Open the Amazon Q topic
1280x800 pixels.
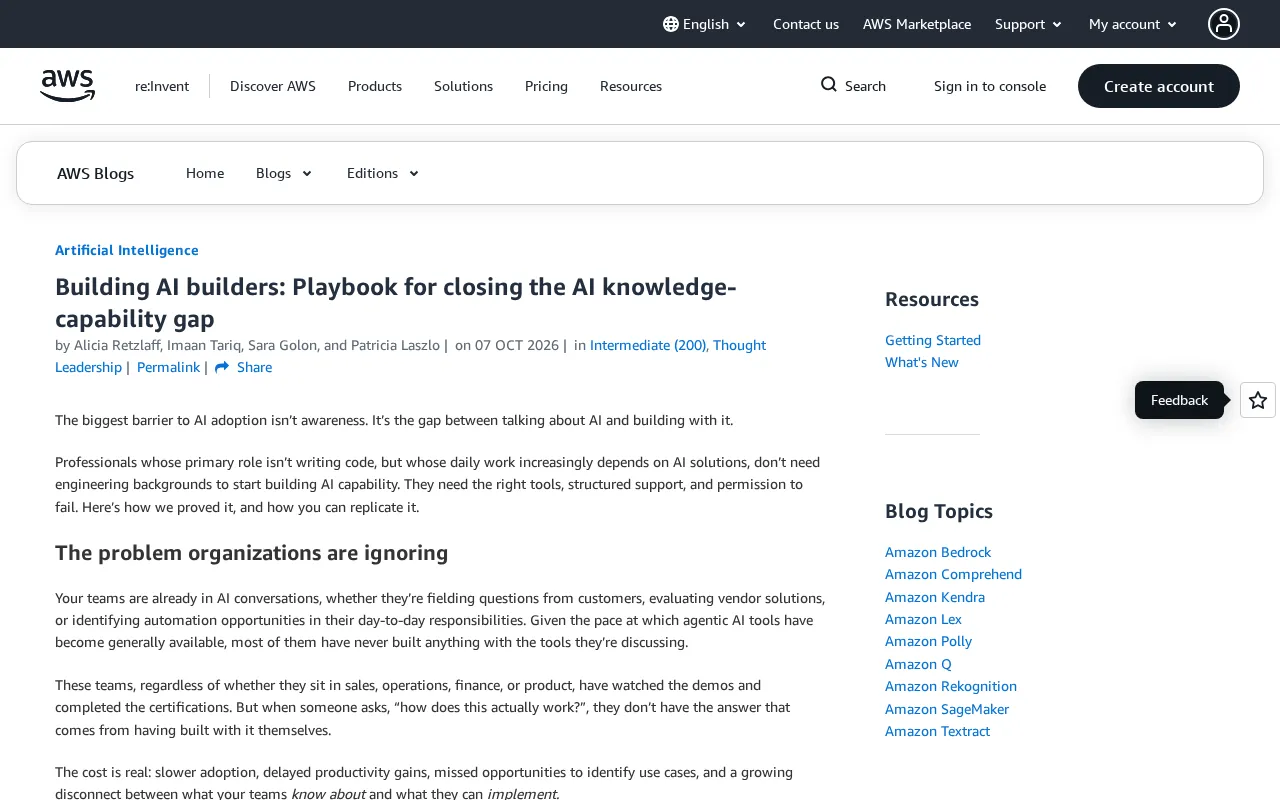pyautogui.click(x=918, y=664)
